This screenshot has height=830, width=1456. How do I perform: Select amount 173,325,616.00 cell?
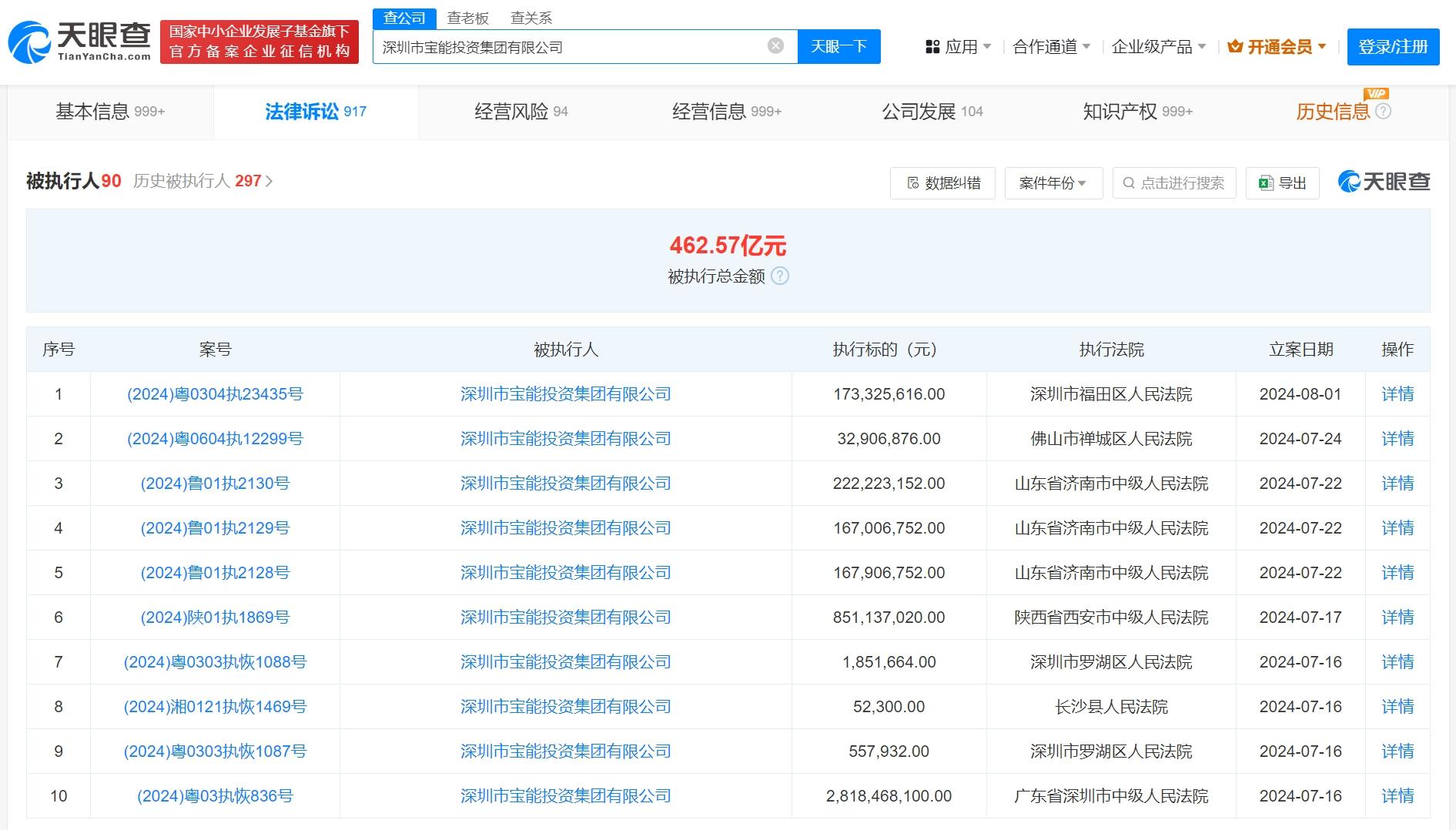[889, 394]
